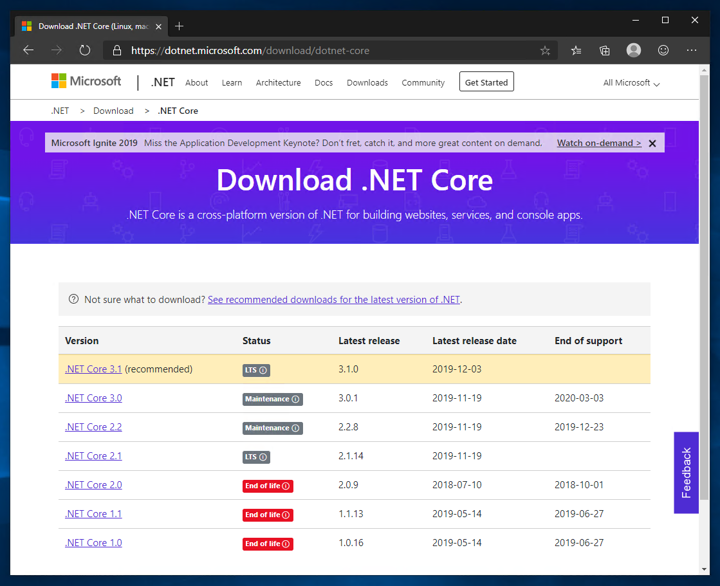
Task: Open browser Settings and more menu
Action: pos(692,50)
